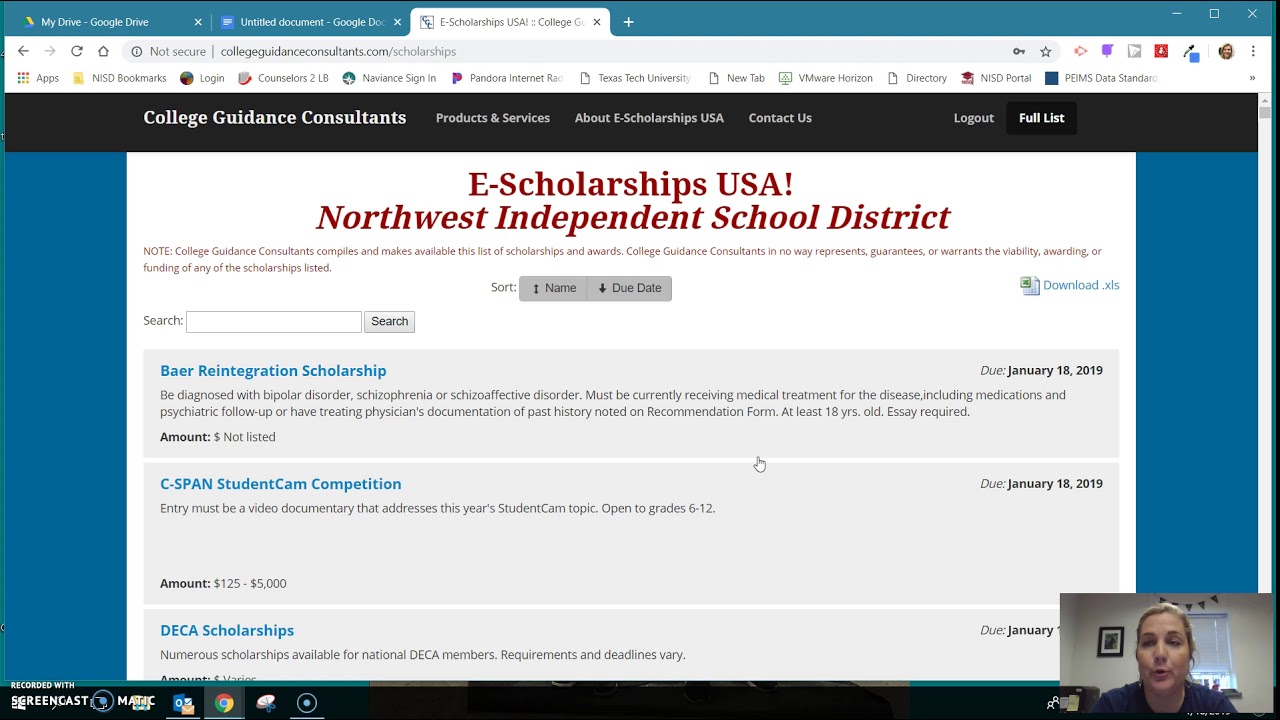Open the NISD Portal bookmark
The height and width of the screenshot is (720, 1280).
coord(996,78)
